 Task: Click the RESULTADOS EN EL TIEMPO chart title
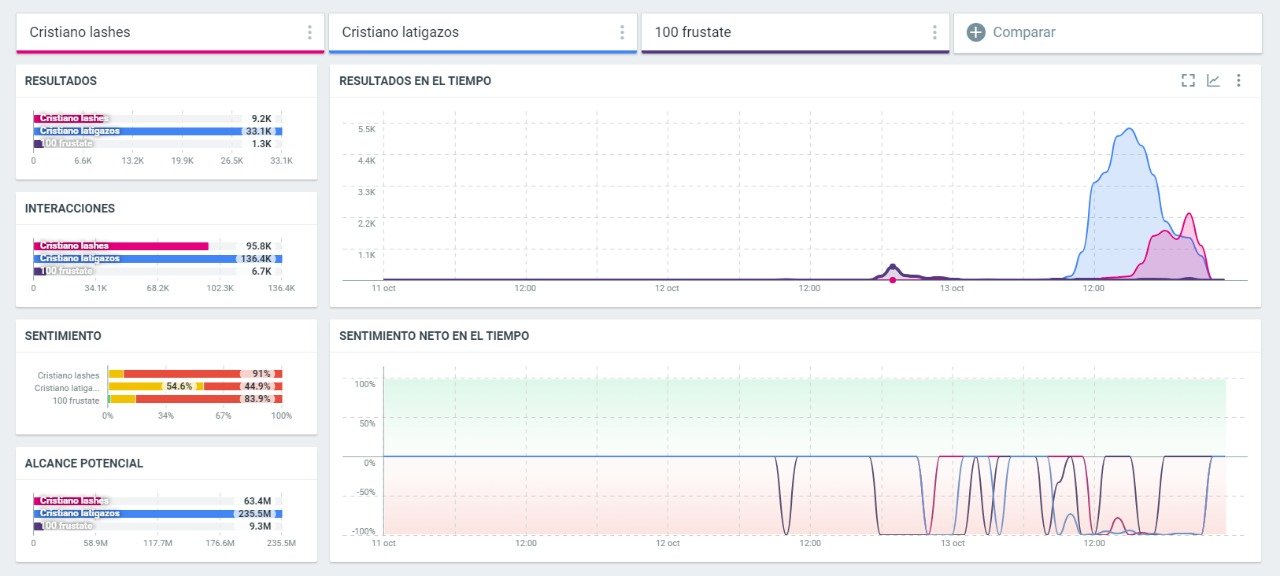click(415, 81)
